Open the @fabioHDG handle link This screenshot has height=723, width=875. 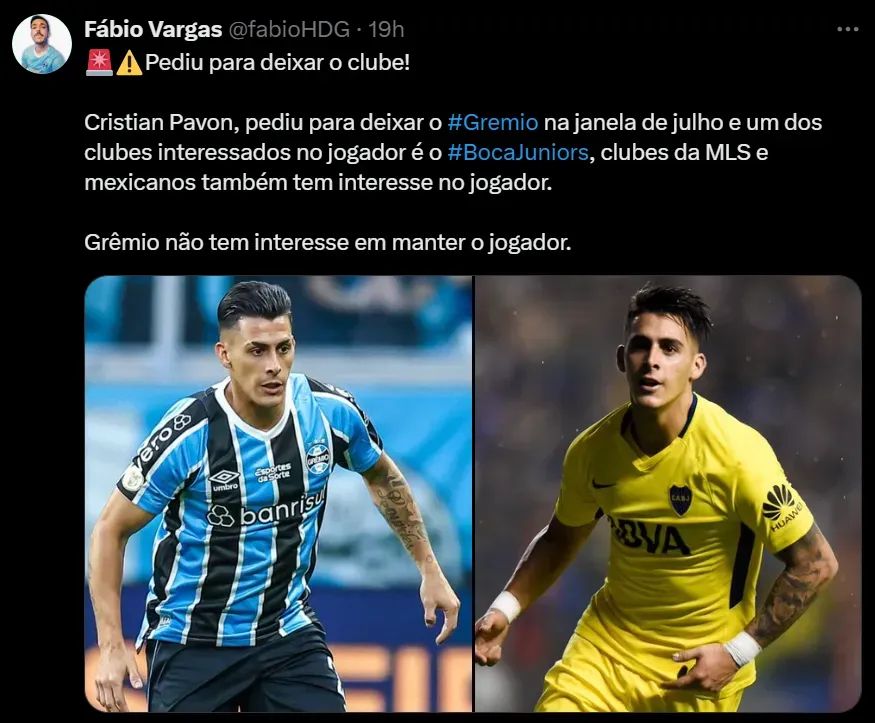pyautogui.click(x=289, y=30)
